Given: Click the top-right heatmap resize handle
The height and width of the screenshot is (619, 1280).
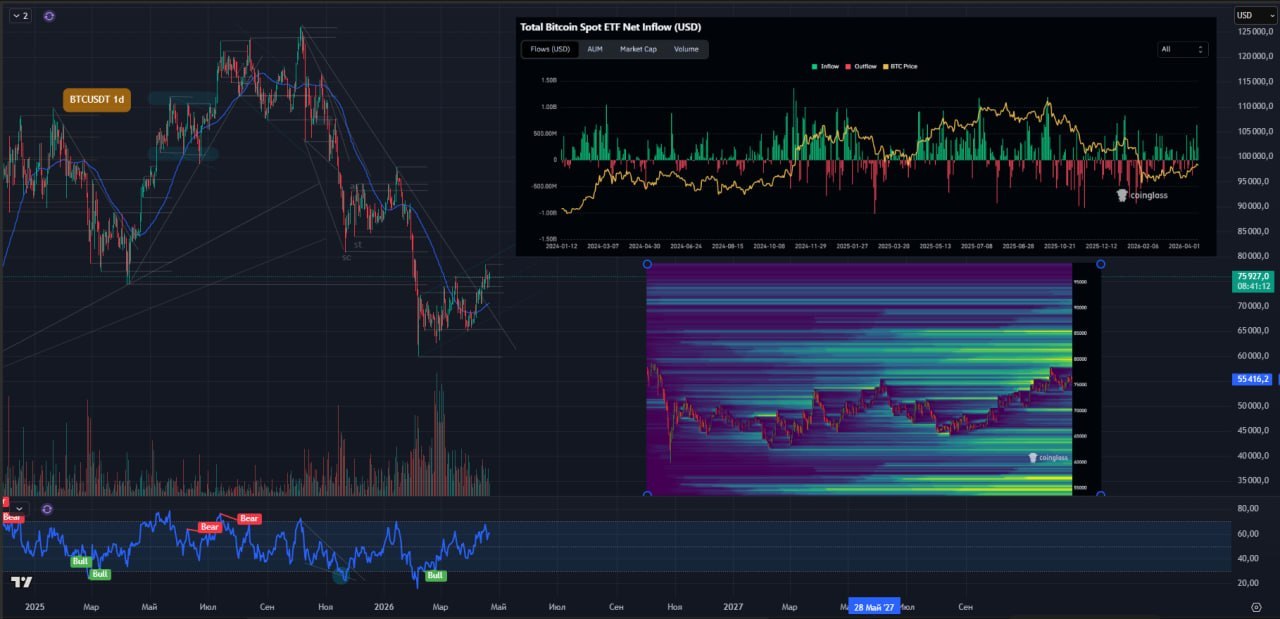Looking at the screenshot, I should [x=1101, y=264].
